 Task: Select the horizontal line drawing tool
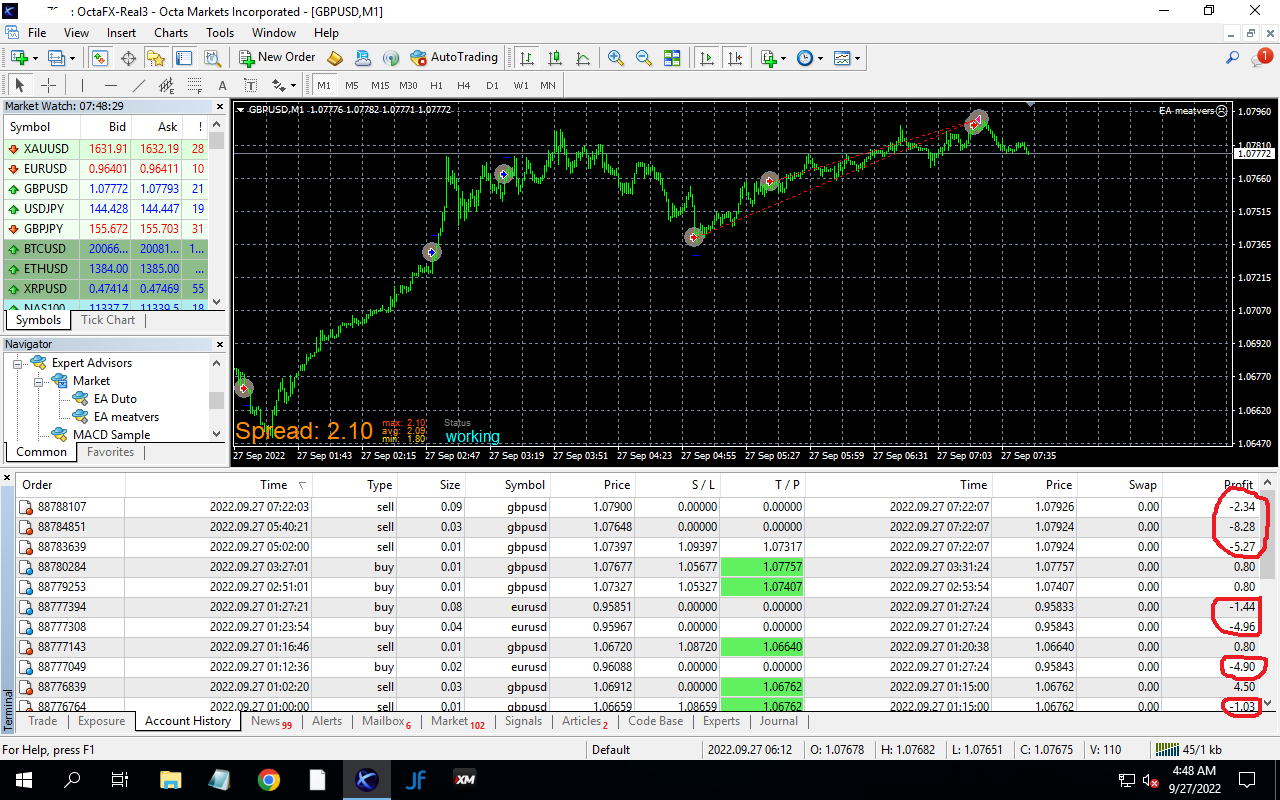click(x=111, y=85)
